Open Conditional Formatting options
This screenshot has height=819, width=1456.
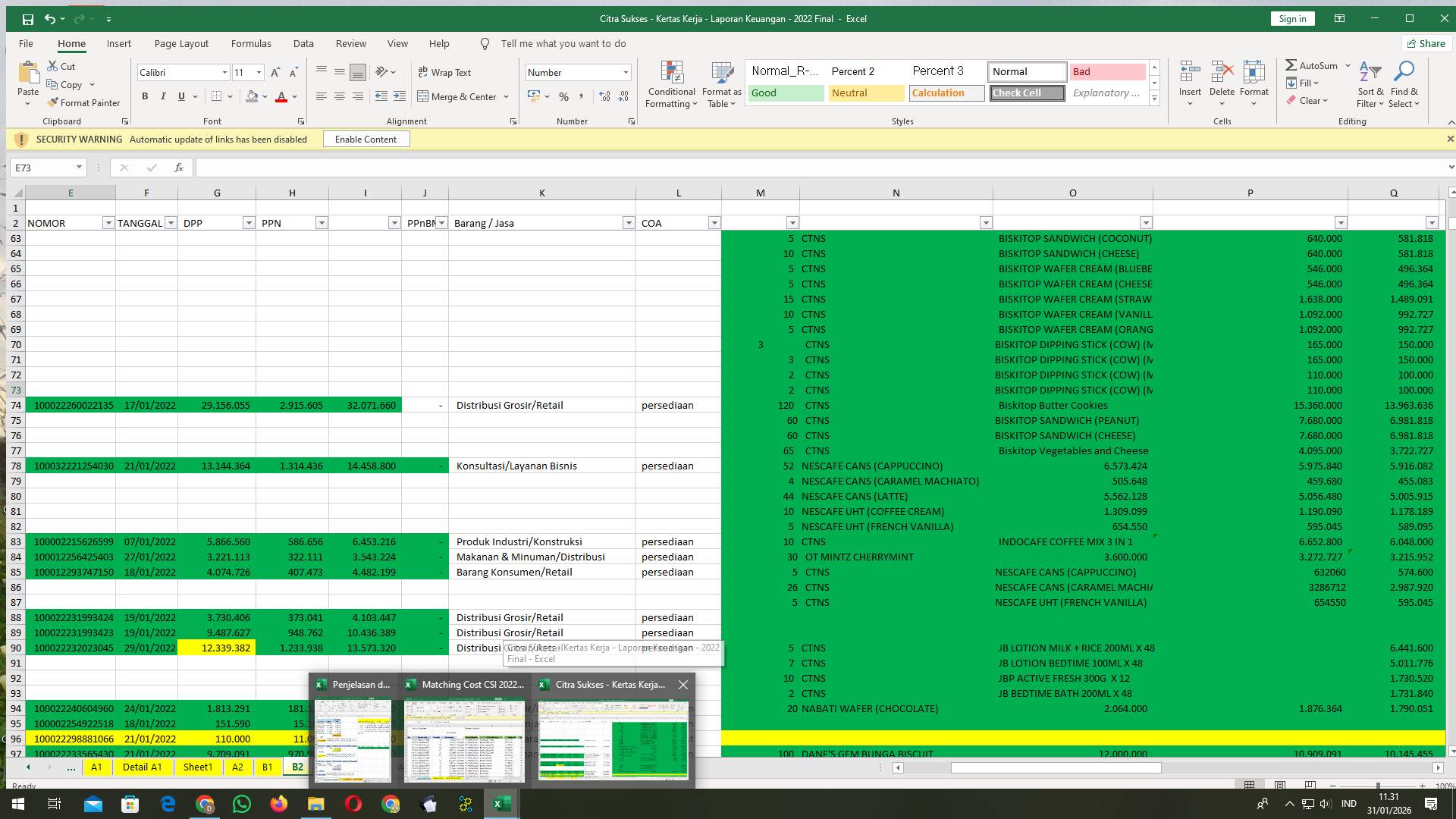pyautogui.click(x=671, y=83)
